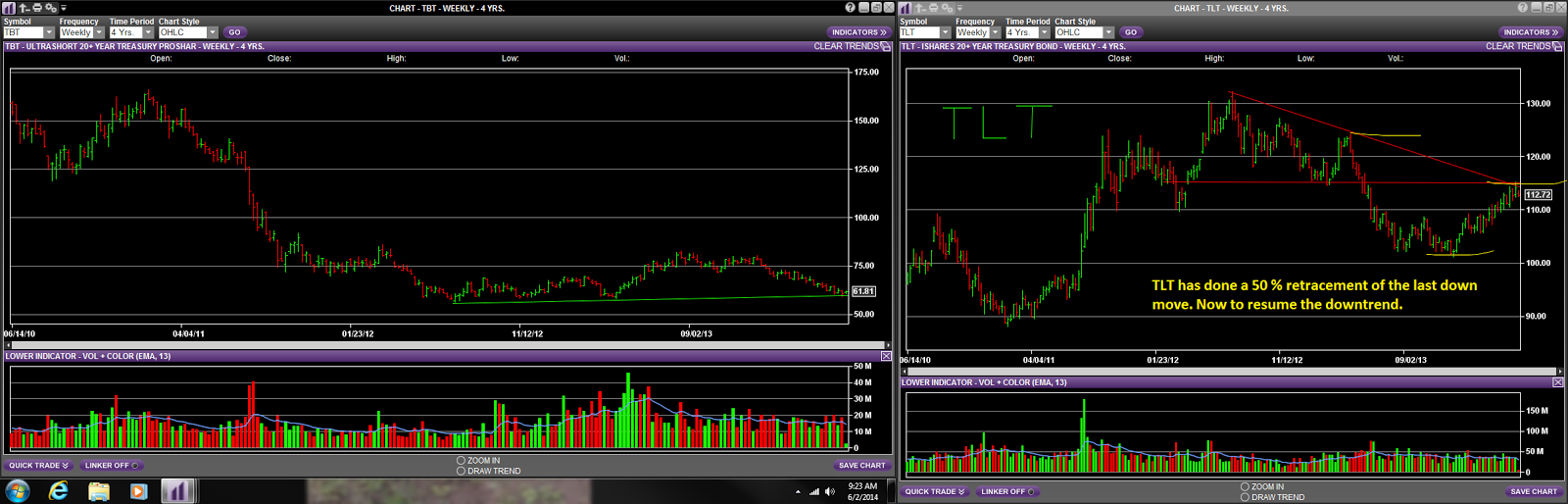Click the detach/pop-out arrow icon in TBT window

click(x=24, y=8)
